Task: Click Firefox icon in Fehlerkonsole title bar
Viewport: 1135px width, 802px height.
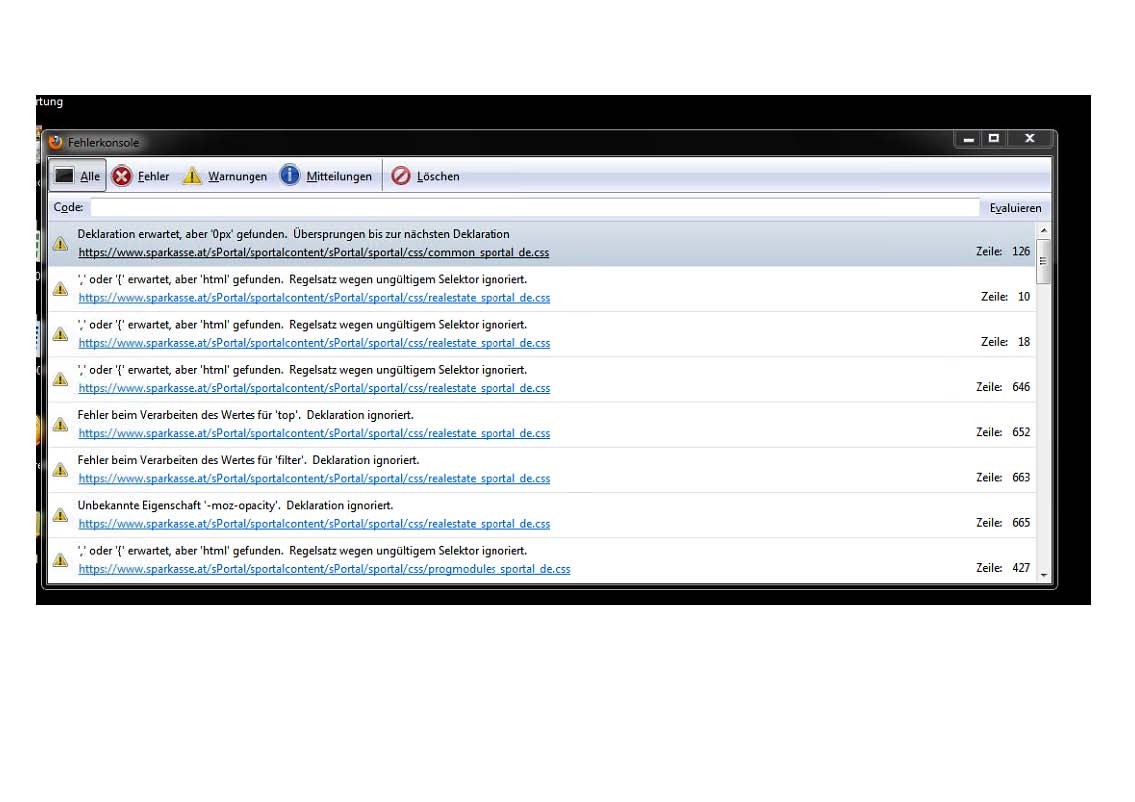Action: 56,142
